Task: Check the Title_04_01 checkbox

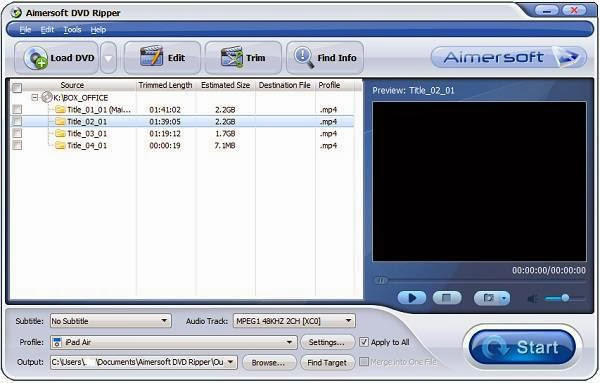Action: (x=17, y=145)
